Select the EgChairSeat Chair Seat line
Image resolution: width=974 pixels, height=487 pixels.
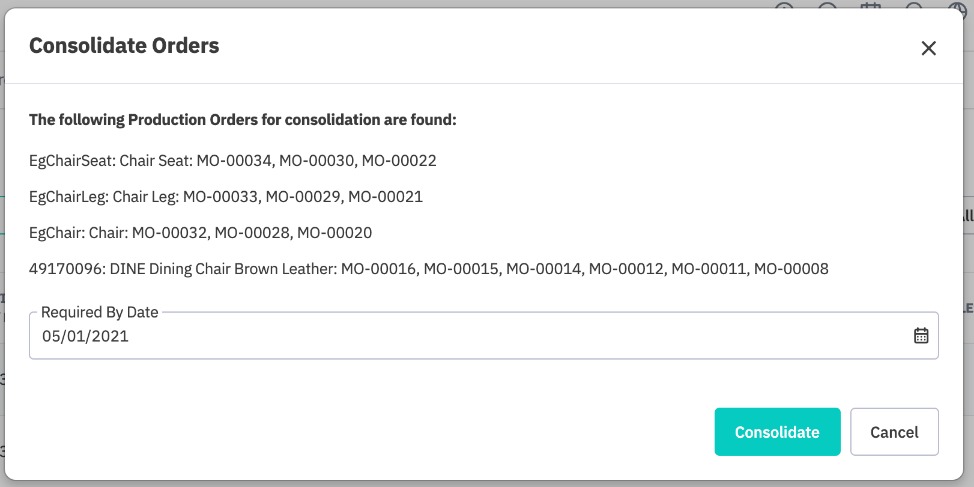pos(233,161)
